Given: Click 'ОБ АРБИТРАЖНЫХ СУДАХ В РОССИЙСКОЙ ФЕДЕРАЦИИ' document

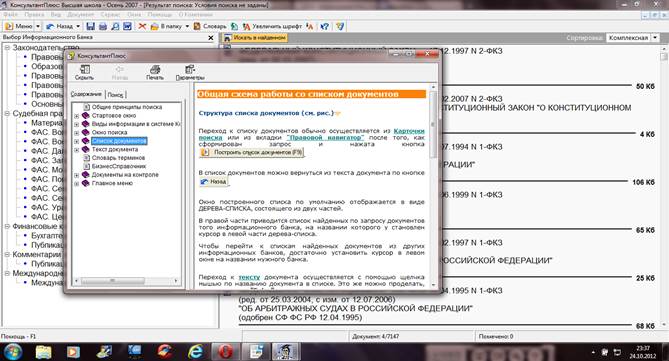Looking at the screenshot, I should pyautogui.click(x=355, y=309).
